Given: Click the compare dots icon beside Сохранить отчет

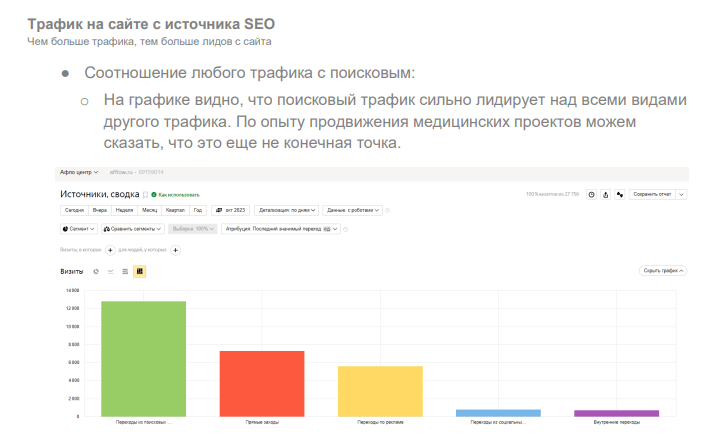Looking at the screenshot, I should [620, 194].
